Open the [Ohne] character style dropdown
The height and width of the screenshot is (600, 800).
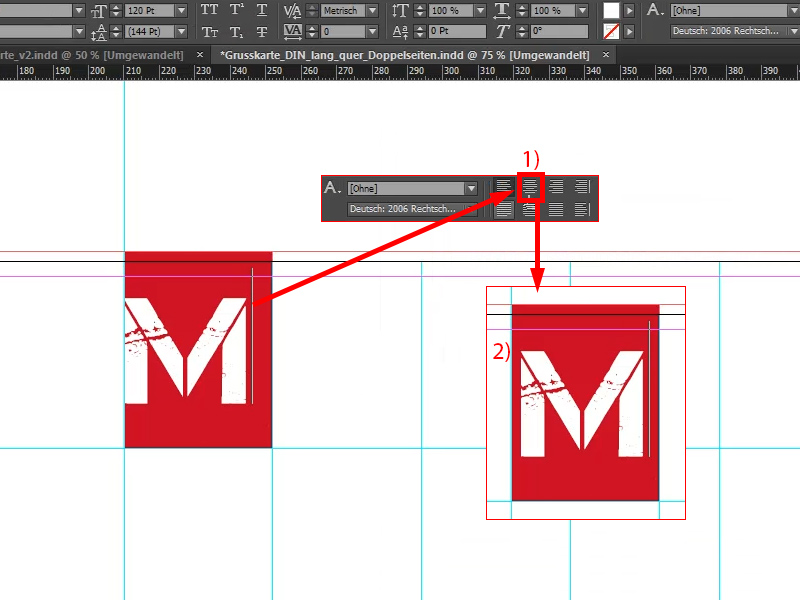pos(794,10)
